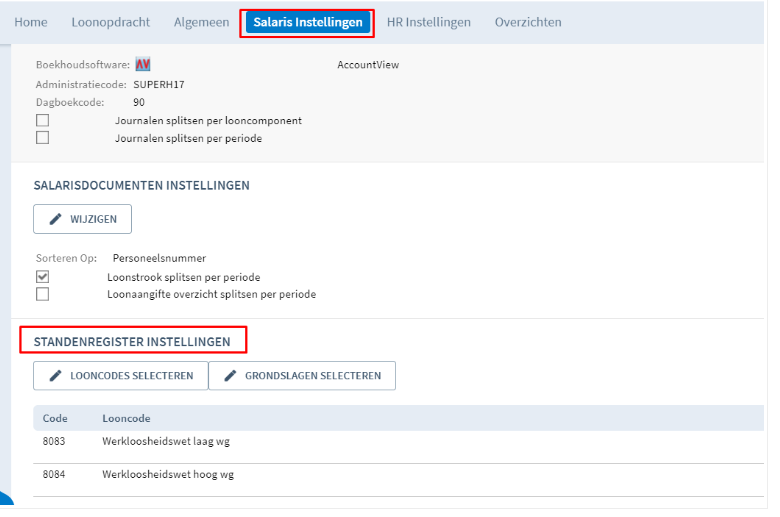This screenshot has width=780, height=517.
Task: Uncheck Loonstrook splitsen per periode
Action: 42,277
